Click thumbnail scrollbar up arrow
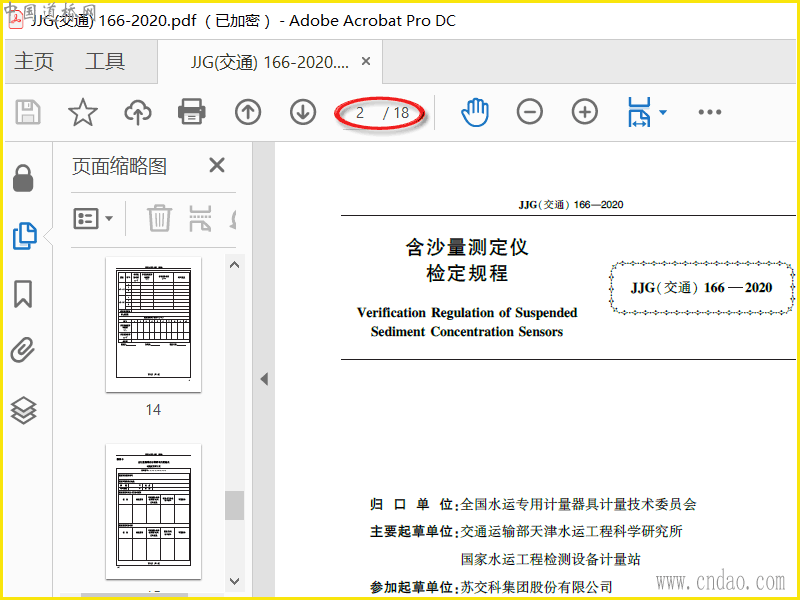The image size is (800, 600). (x=235, y=265)
